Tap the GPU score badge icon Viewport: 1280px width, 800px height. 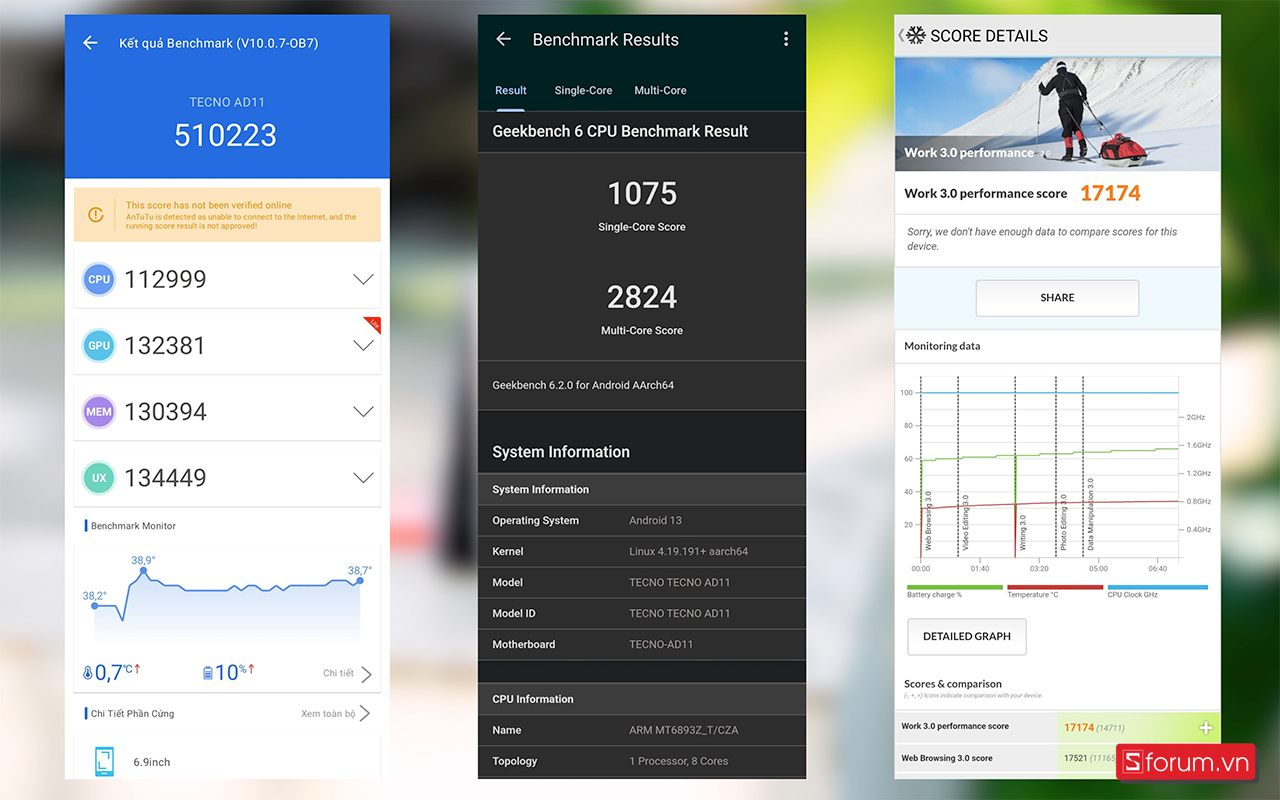[x=99, y=345]
